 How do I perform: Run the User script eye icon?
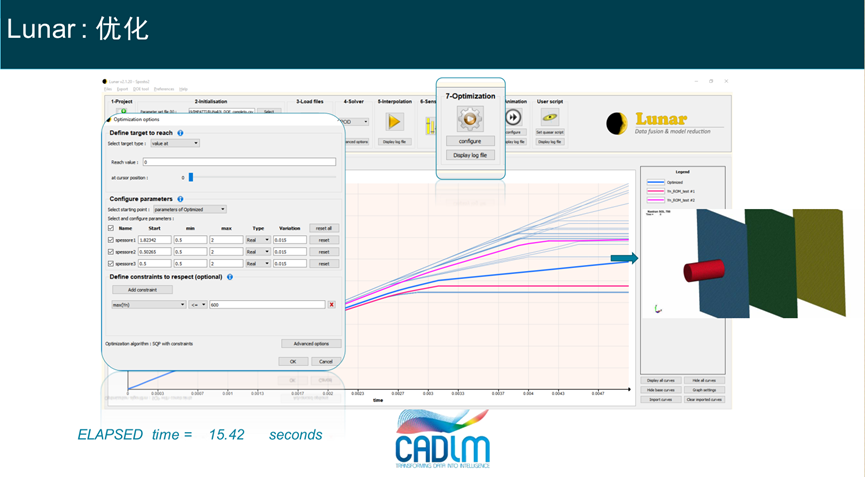pyautogui.click(x=549, y=117)
